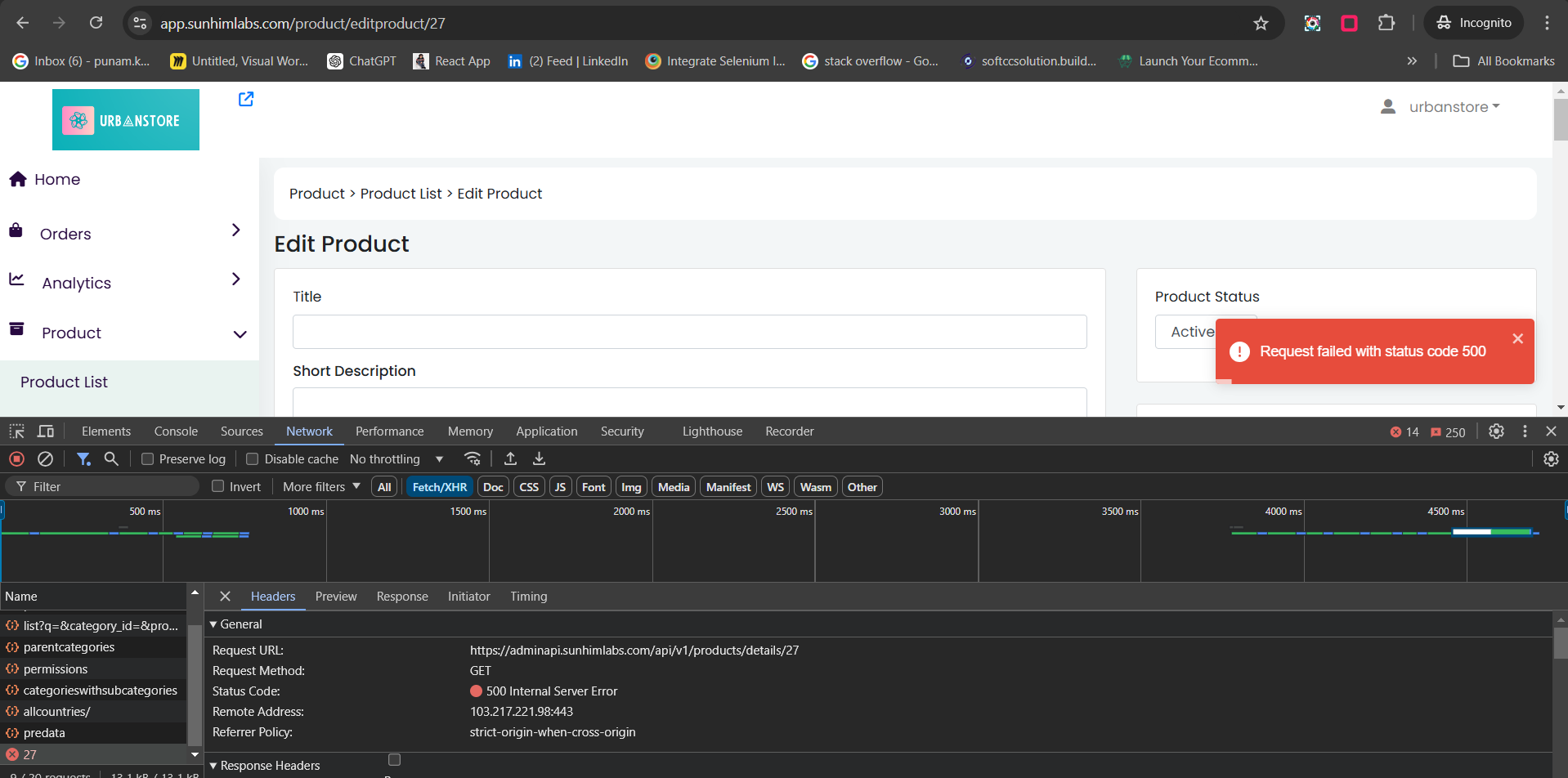The height and width of the screenshot is (778, 1568).
Task: Open the Preview tab of the request
Action: click(336, 597)
